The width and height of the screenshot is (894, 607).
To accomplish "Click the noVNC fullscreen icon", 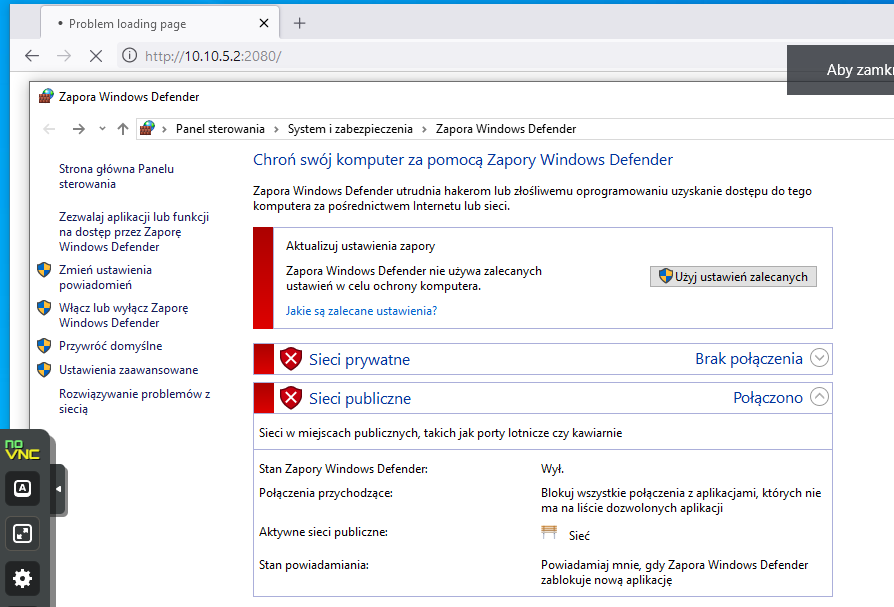I will pos(22,533).
